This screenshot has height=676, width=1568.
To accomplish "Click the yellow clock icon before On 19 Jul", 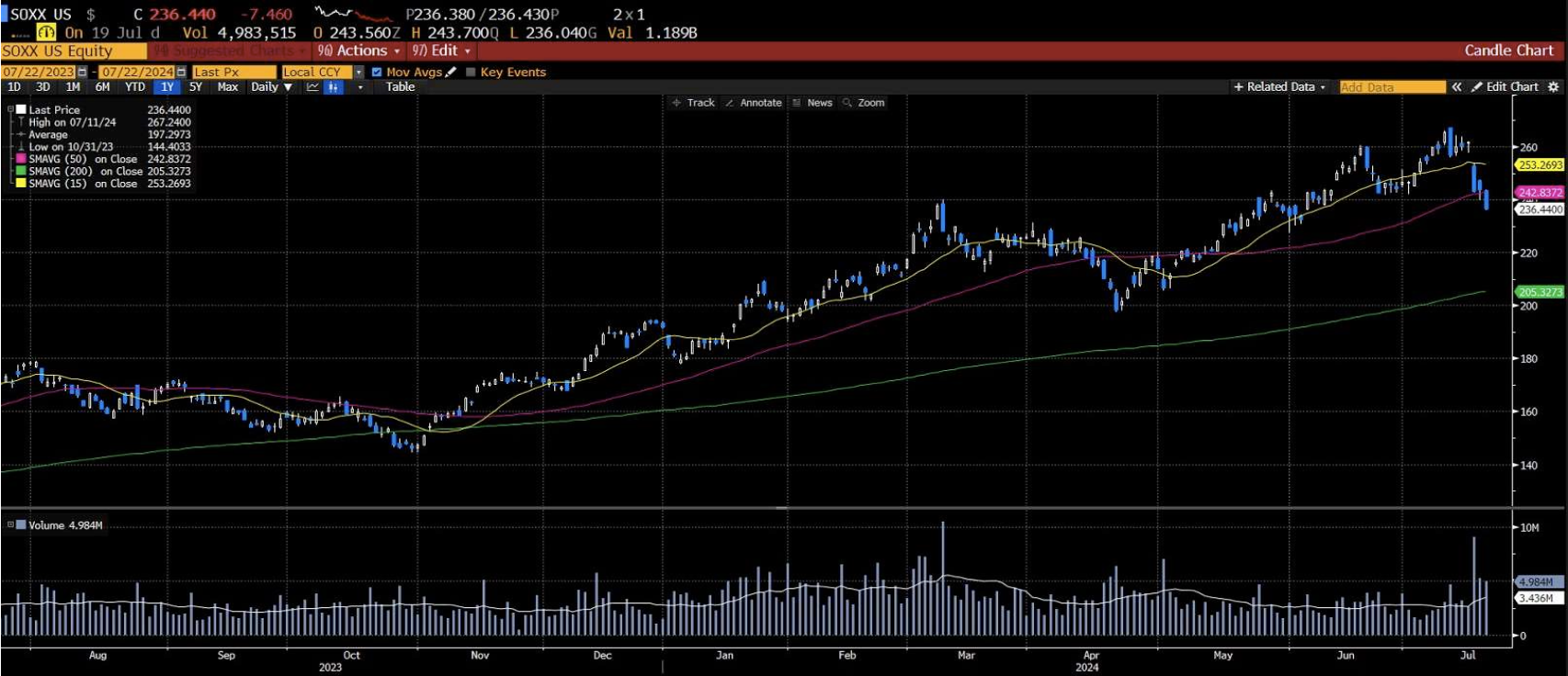I will (46, 32).
